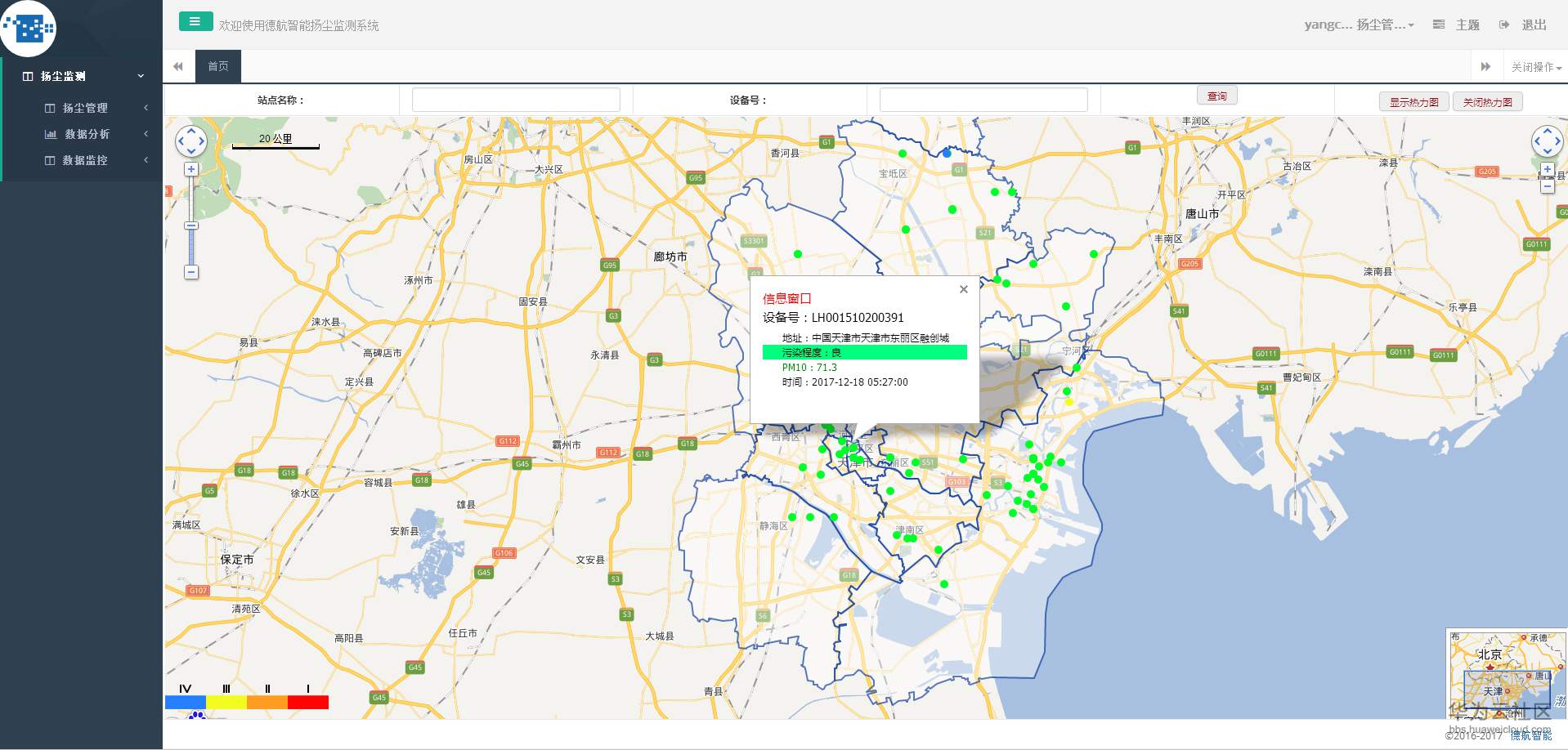
Task: Toggle the green hamburger sidebar button
Action: point(195,22)
